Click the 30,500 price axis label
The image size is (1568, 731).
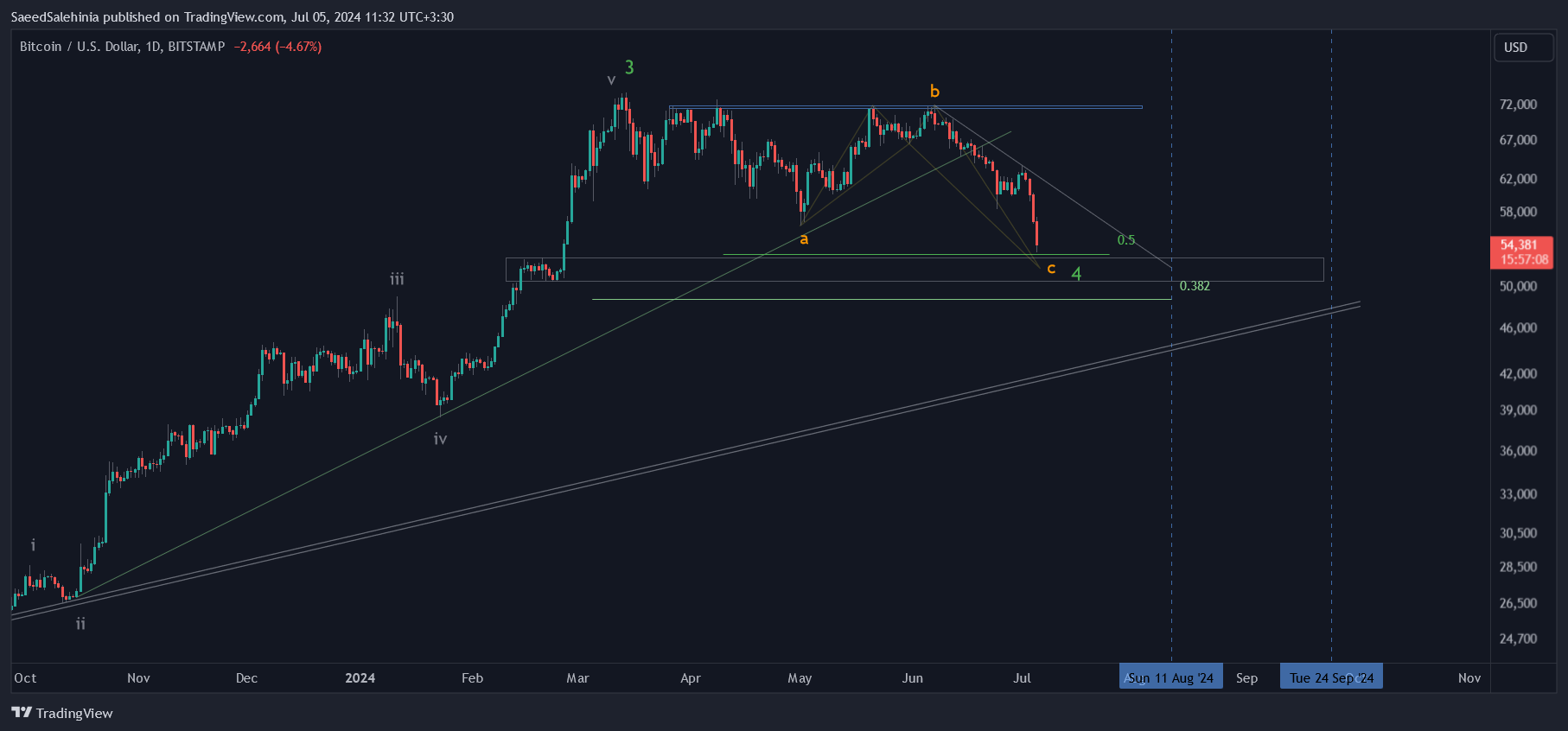1518,533
